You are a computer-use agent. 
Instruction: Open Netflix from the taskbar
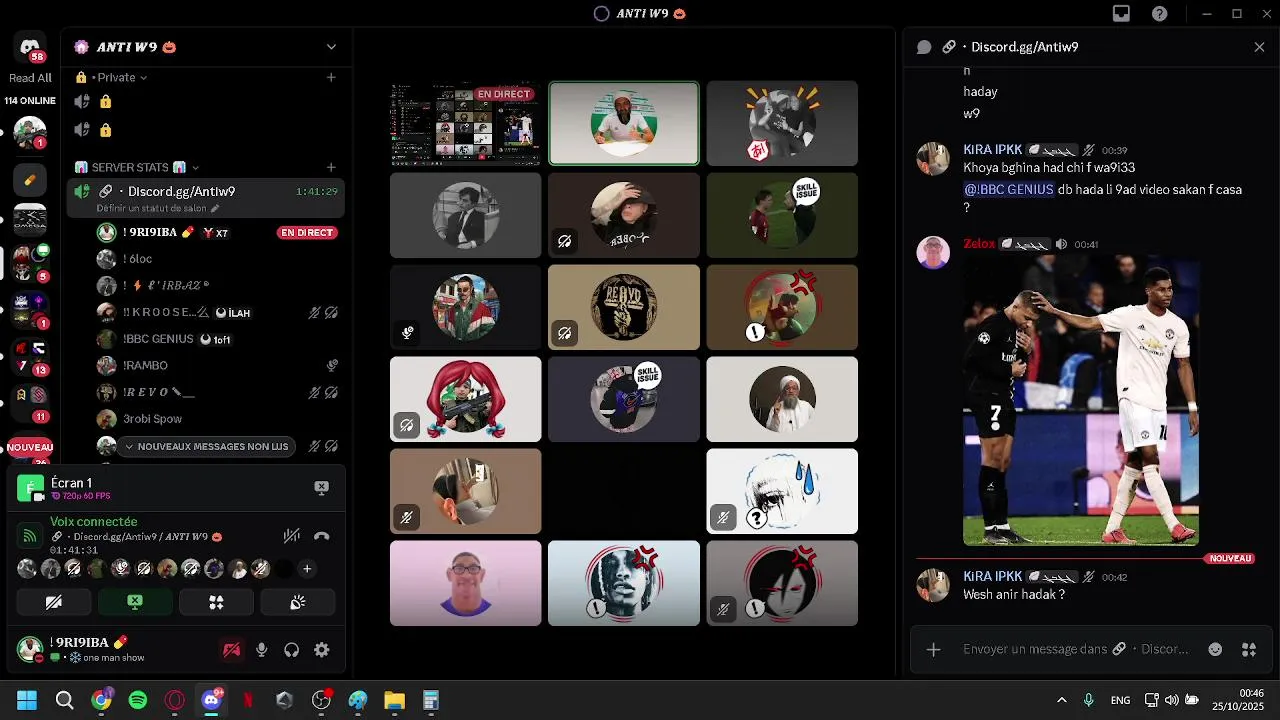click(x=248, y=700)
